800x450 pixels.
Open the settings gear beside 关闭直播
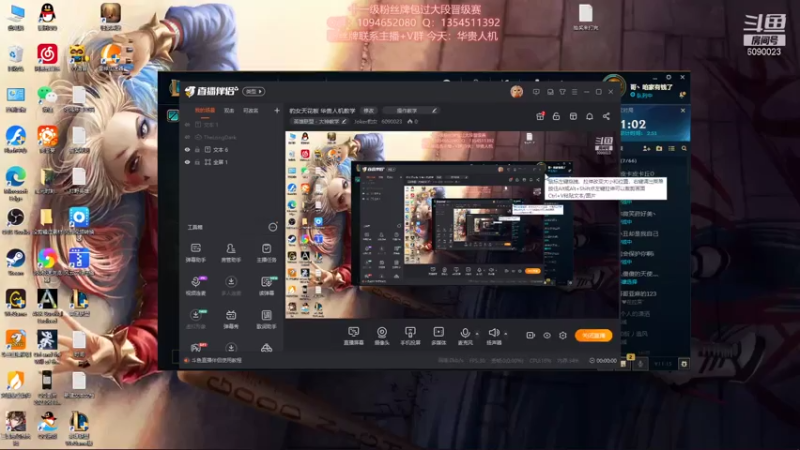(x=563, y=335)
